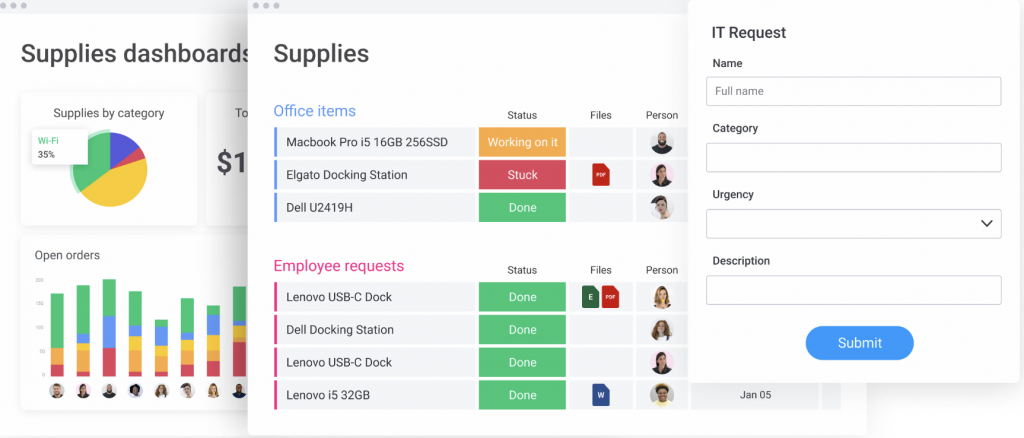Collapse the Office items group
The height and width of the screenshot is (438, 1024).
(314, 111)
